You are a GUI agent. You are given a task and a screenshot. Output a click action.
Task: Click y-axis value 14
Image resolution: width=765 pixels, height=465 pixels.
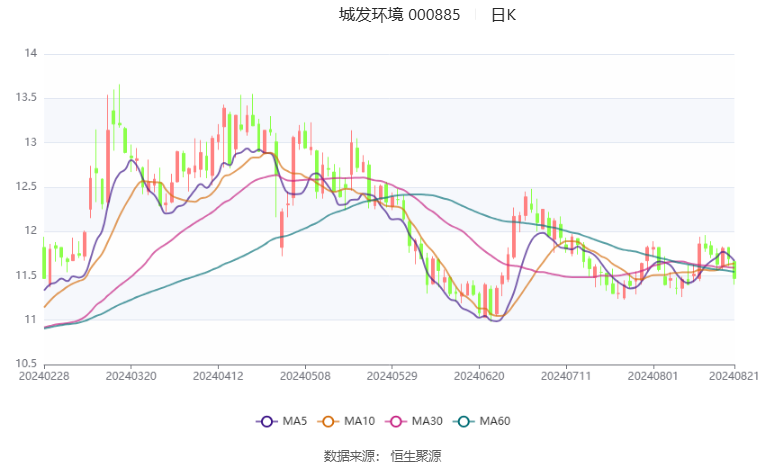click(x=31, y=53)
